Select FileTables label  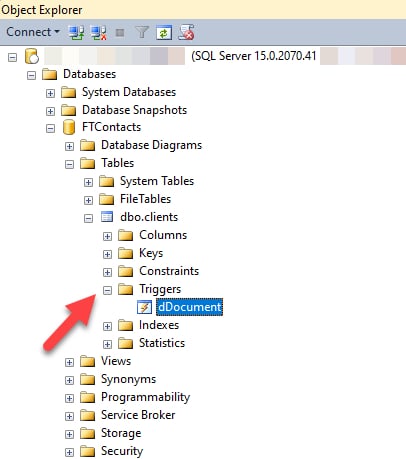[x=145, y=199]
